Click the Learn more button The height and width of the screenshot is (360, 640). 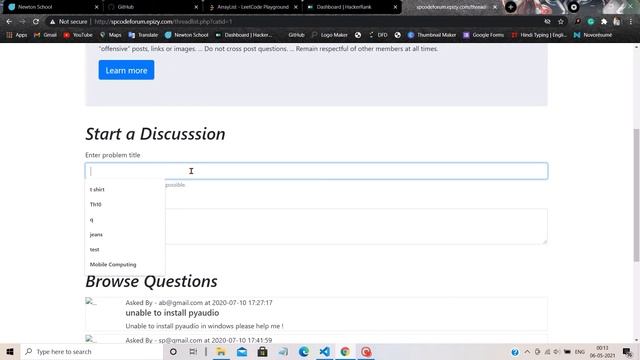pos(126,70)
